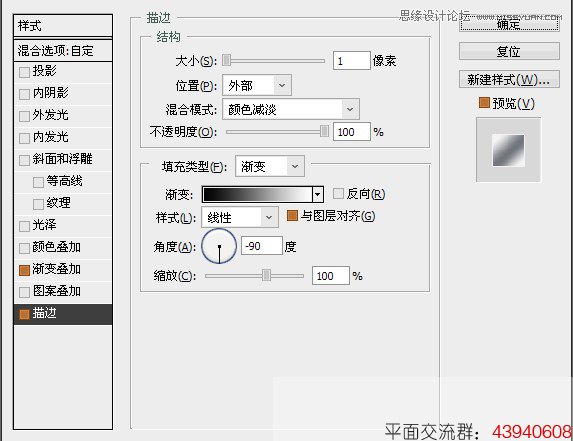The height and width of the screenshot is (441, 573).
Task: Enable the 投影 drop shadow checkbox
Action: click(24, 72)
